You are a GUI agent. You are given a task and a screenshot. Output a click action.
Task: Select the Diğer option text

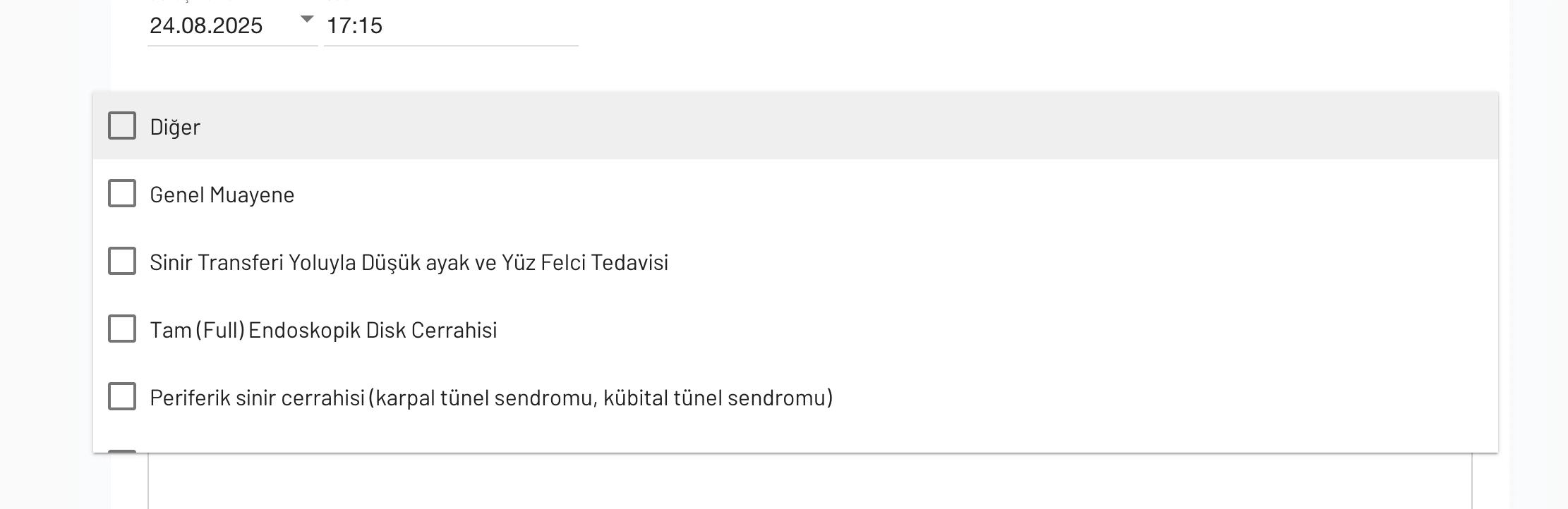pos(175,128)
